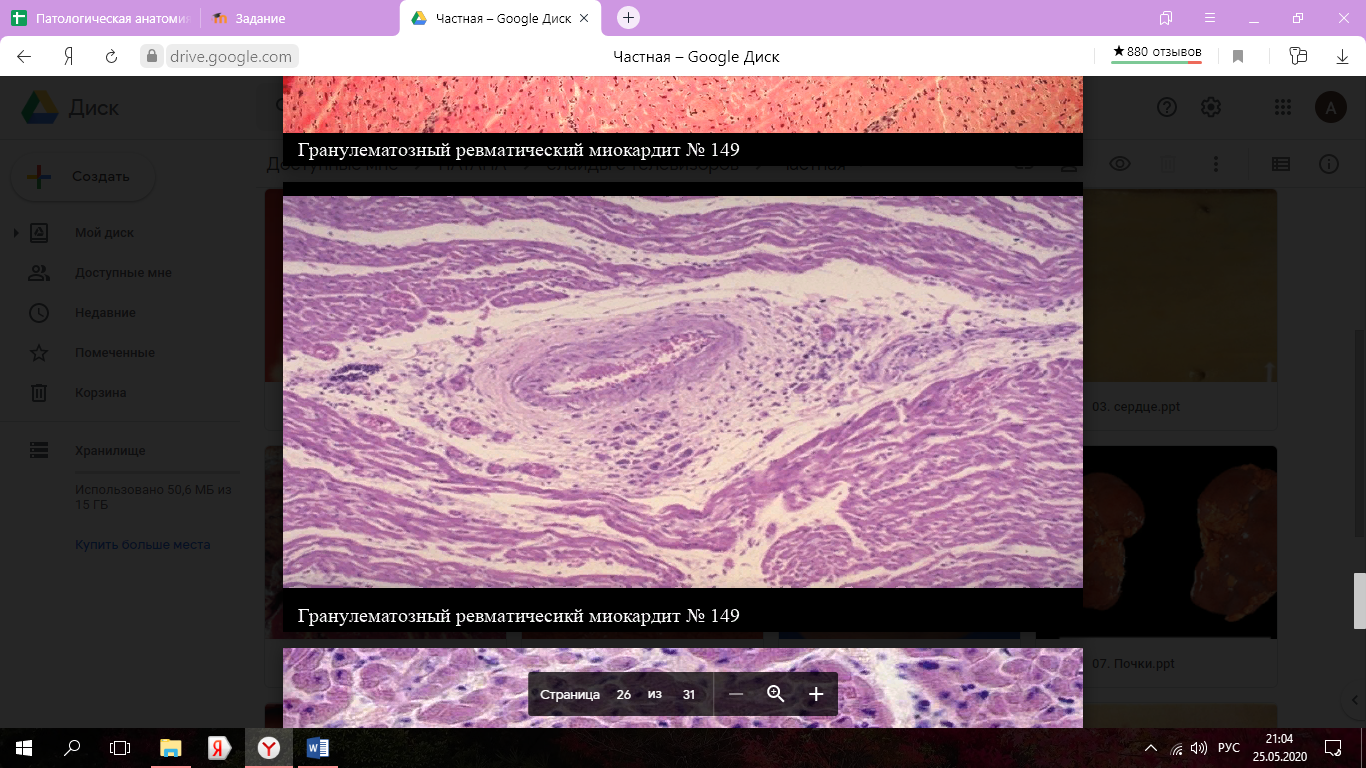1366x768 pixels.
Task: Open Task View in taskbar
Action: pos(120,747)
